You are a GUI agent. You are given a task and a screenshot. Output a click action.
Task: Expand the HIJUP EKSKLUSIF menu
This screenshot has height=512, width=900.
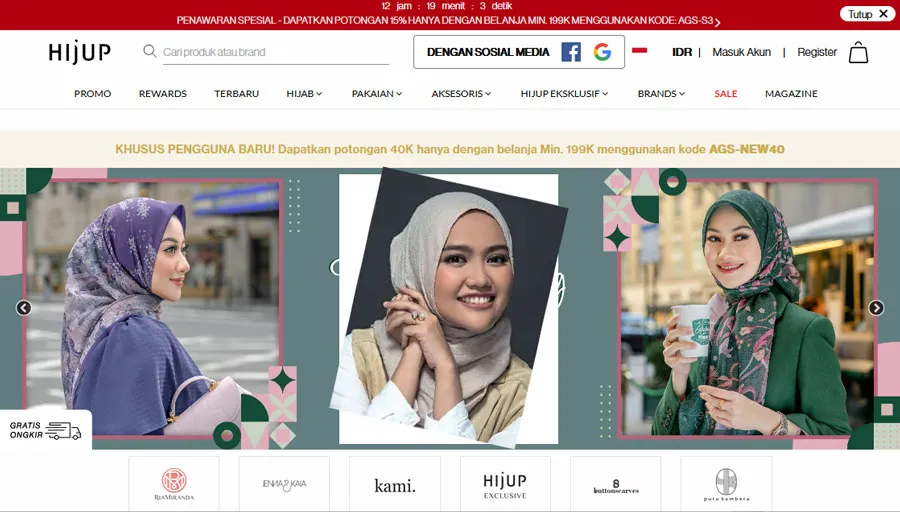coord(564,94)
